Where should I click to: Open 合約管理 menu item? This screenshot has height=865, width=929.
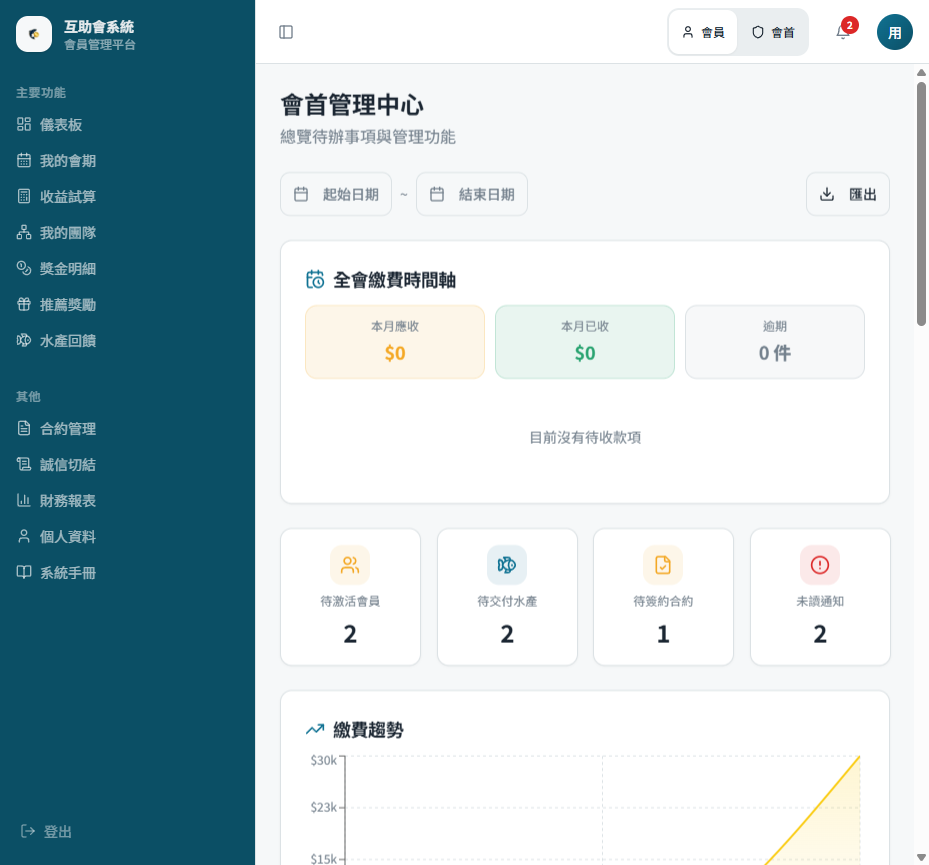click(127, 428)
